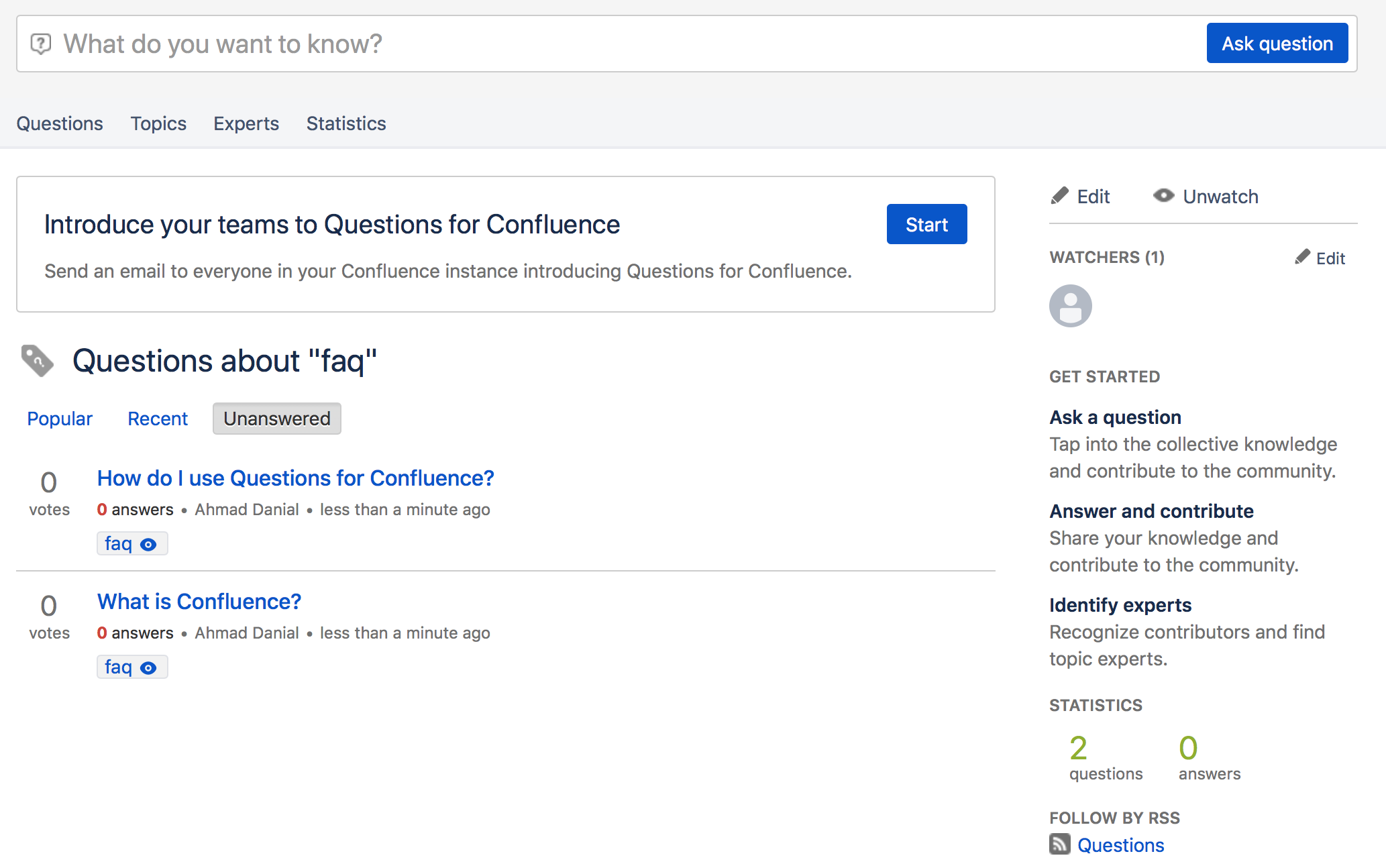Switch to the Popular filter
The height and width of the screenshot is (868, 1386).
(x=60, y=418)
